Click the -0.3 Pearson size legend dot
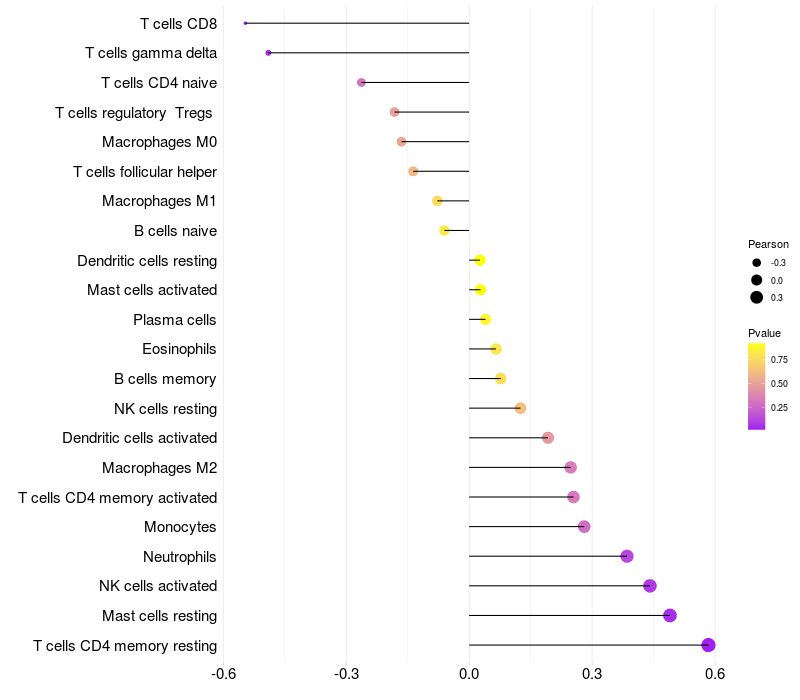Viewport: 800px width, 700px height. [x=756, y=263]
